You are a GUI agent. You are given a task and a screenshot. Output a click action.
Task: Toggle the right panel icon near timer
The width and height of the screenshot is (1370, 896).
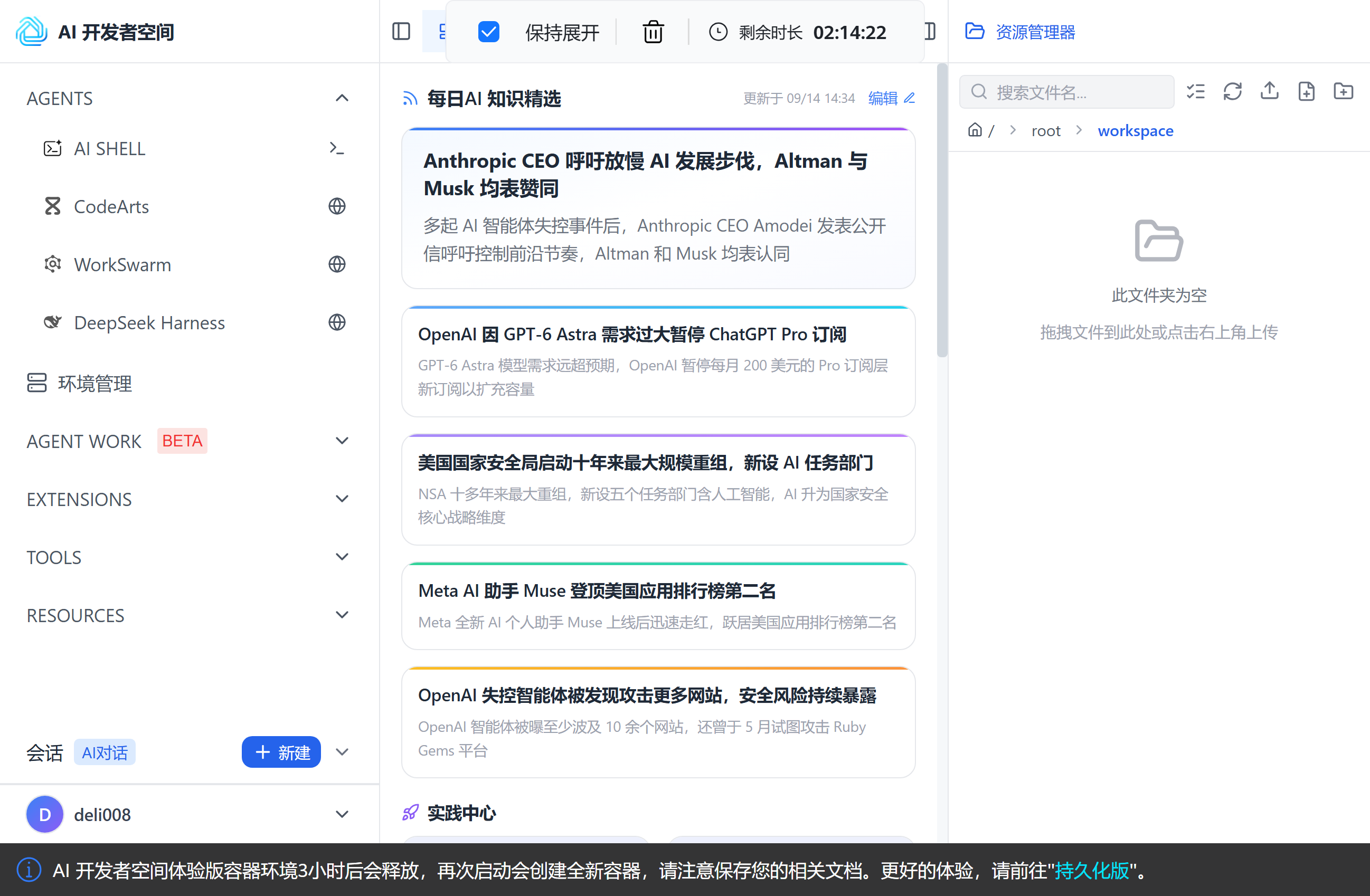tap(930, 31)
